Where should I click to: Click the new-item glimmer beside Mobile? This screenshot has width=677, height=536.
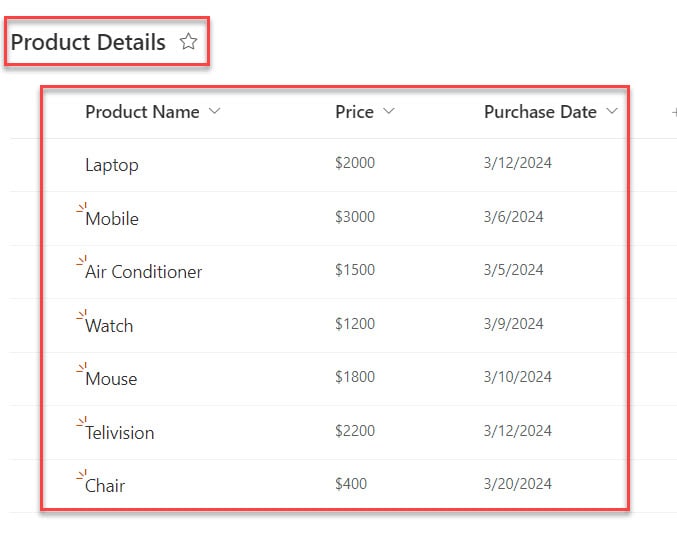[x=82, y=207]
